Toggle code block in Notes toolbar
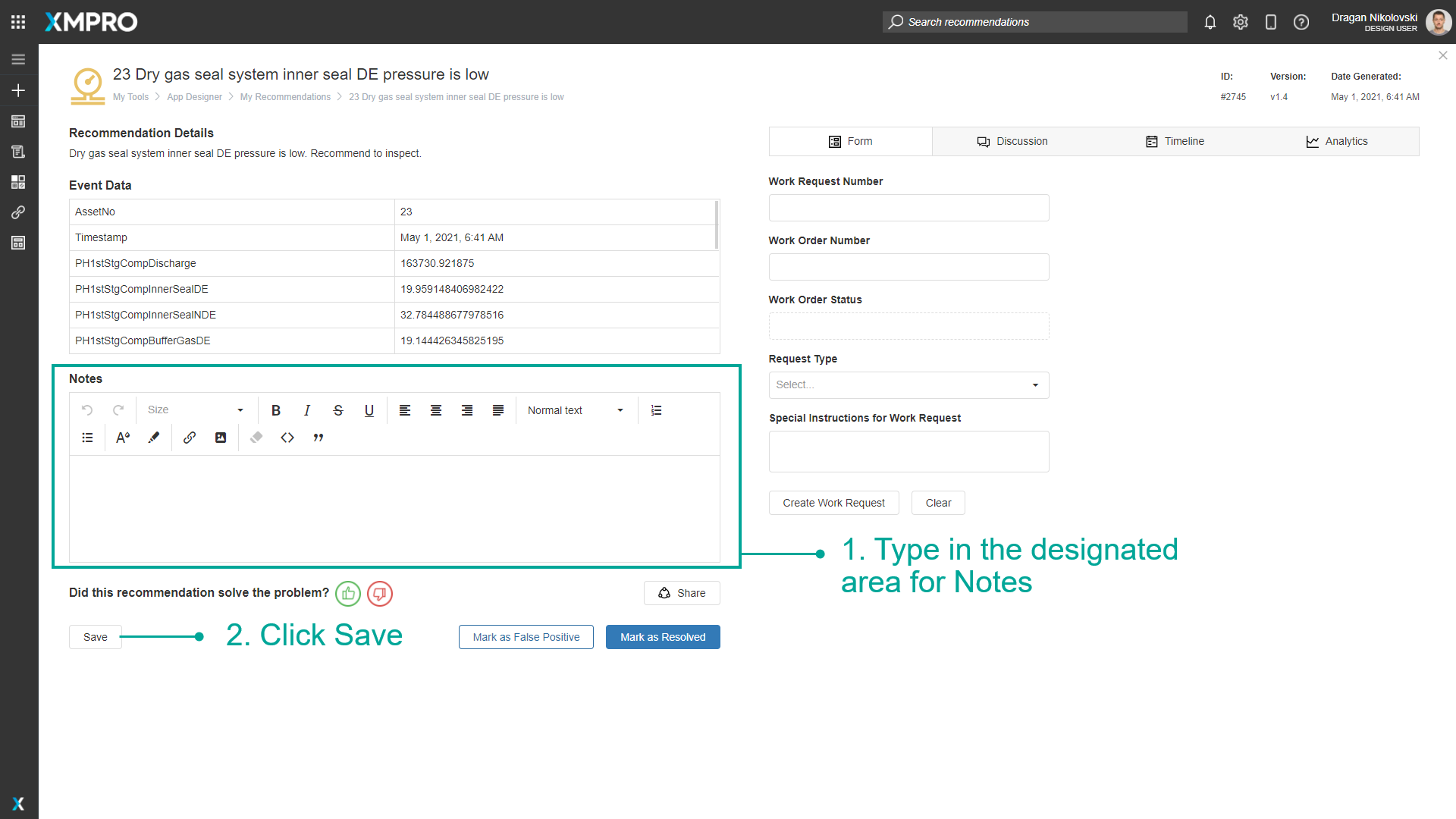 point(287,438)
